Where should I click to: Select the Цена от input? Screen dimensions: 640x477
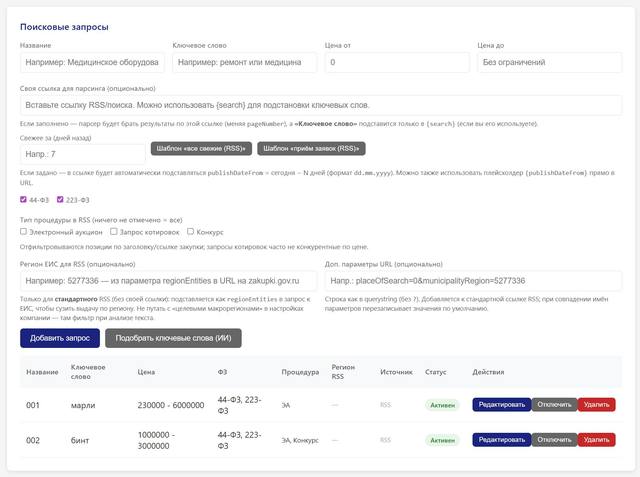click(x=396, y=63)
